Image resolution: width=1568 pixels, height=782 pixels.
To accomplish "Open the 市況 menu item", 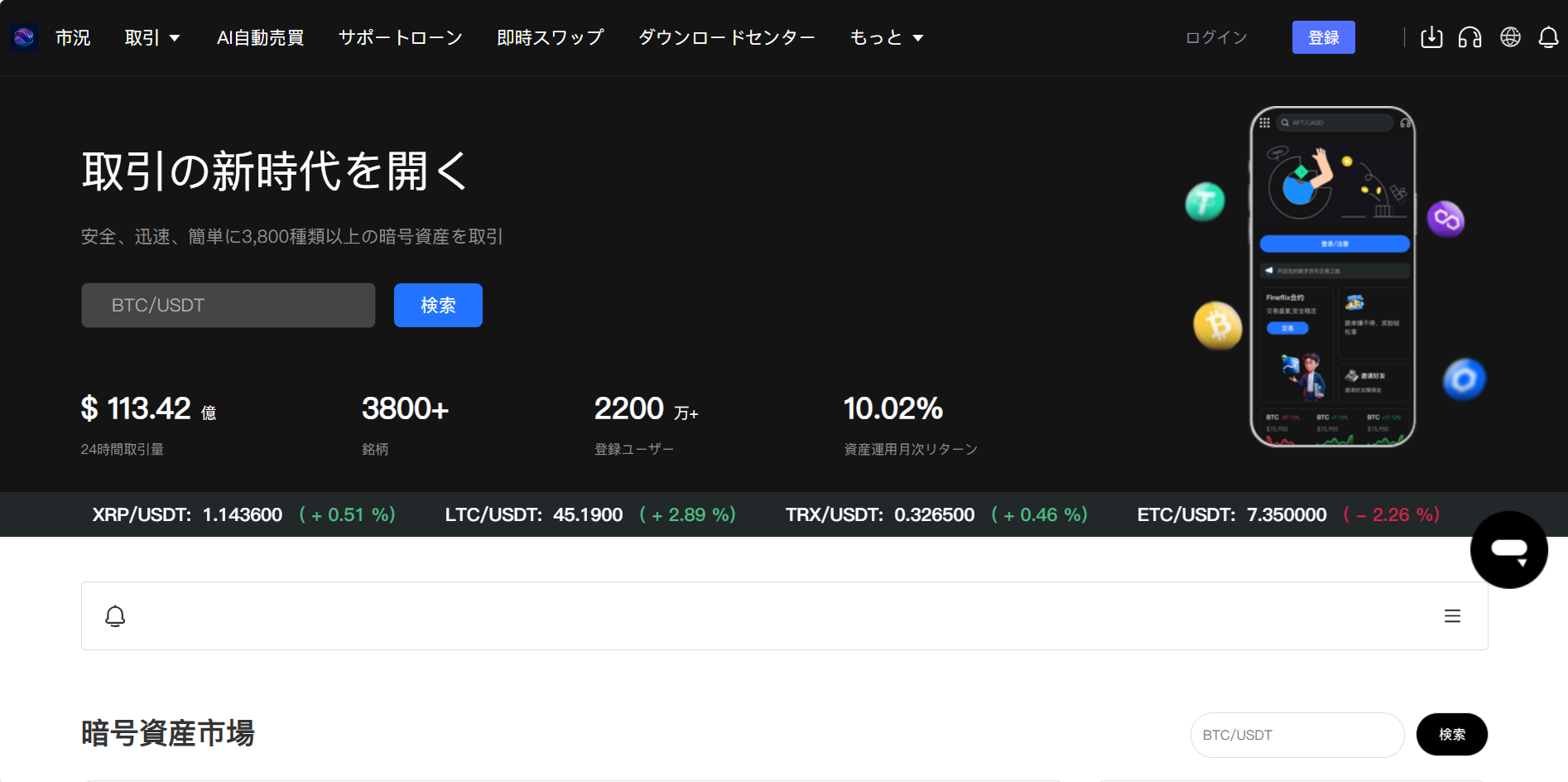I will 73,37.
